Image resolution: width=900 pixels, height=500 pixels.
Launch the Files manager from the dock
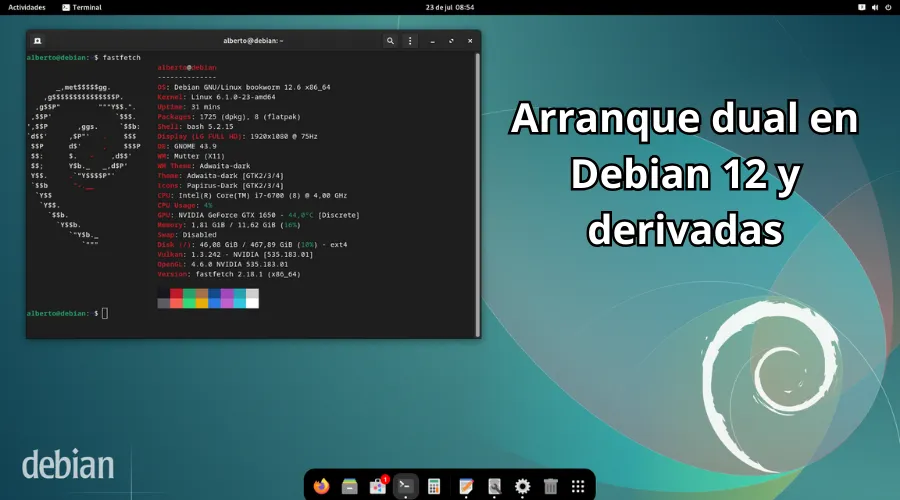coord(350,487)
